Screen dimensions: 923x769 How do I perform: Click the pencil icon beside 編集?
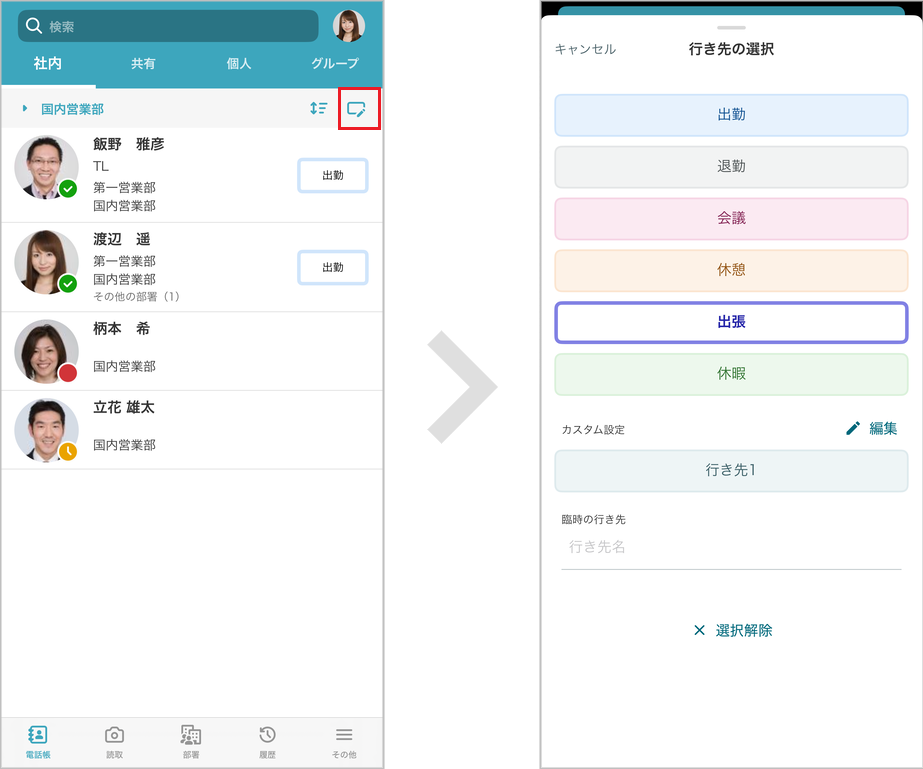coord(853,428)
